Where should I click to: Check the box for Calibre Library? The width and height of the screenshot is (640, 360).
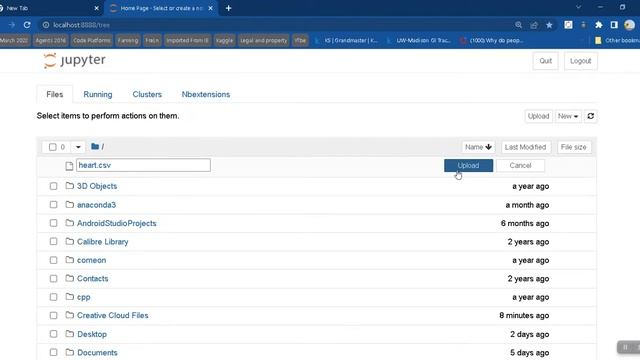pyautogui.click(x=53, y=242)
